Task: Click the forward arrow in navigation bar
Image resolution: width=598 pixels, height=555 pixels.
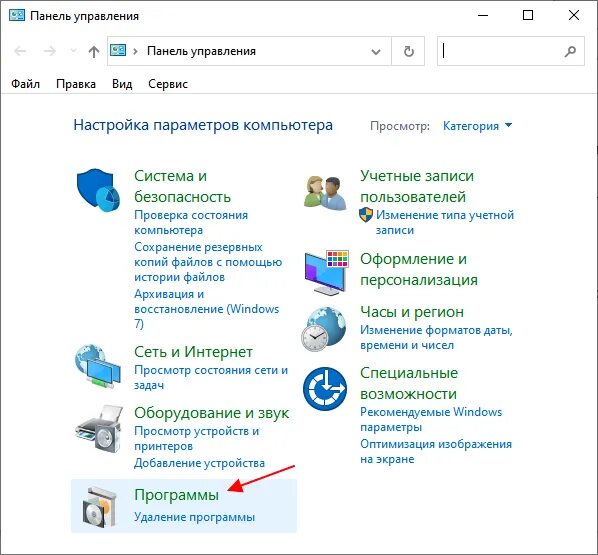Action: (x=50, y=51)
